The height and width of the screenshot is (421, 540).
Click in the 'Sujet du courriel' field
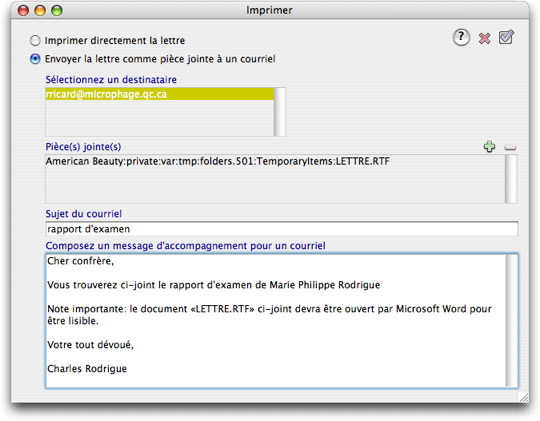pyautogui.click(x=281, y=229)
